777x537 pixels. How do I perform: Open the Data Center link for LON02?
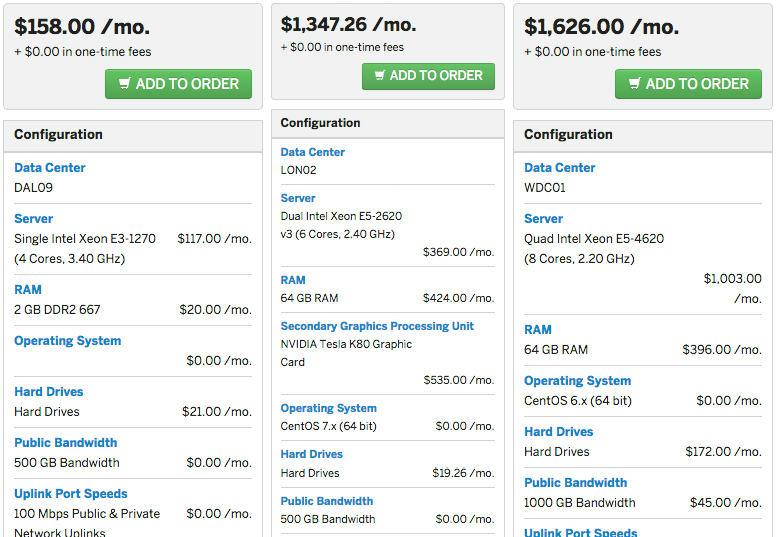pos(313,153)
